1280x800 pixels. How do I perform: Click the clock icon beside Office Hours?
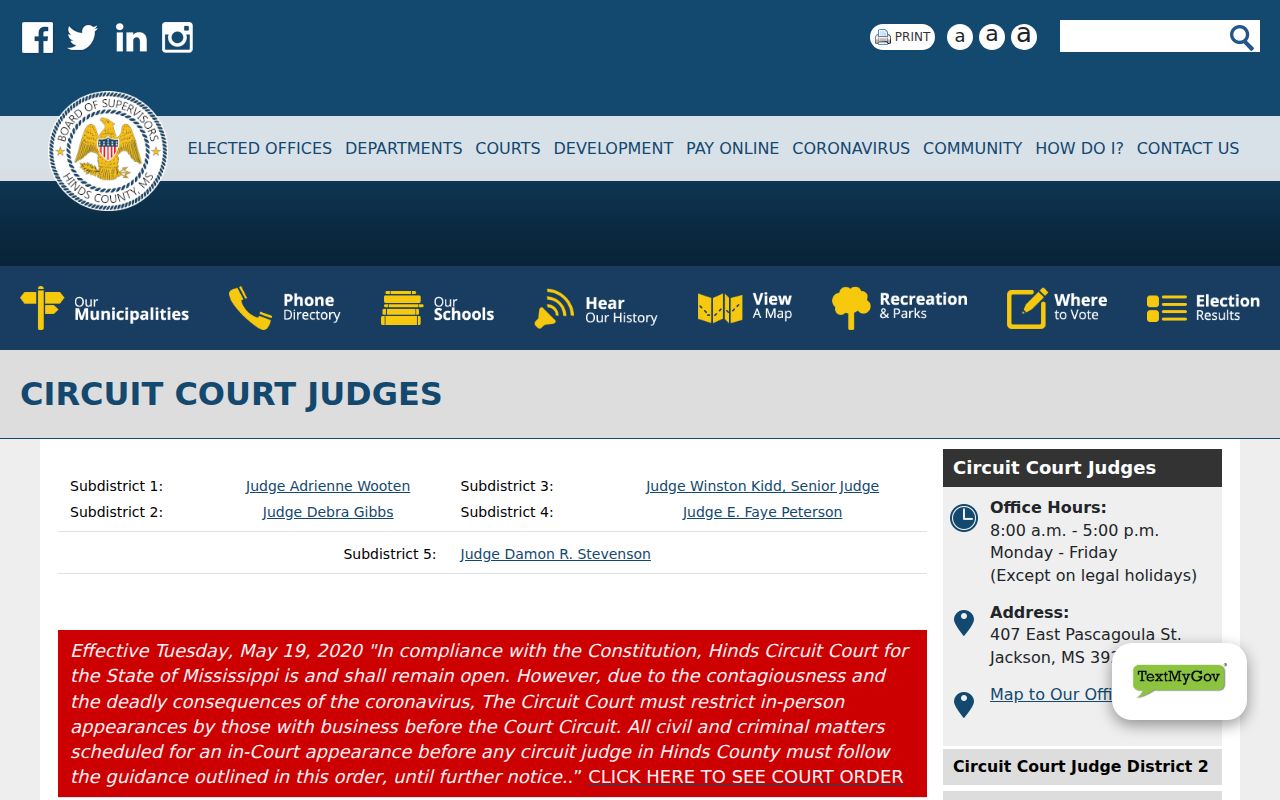coord(964,518)
